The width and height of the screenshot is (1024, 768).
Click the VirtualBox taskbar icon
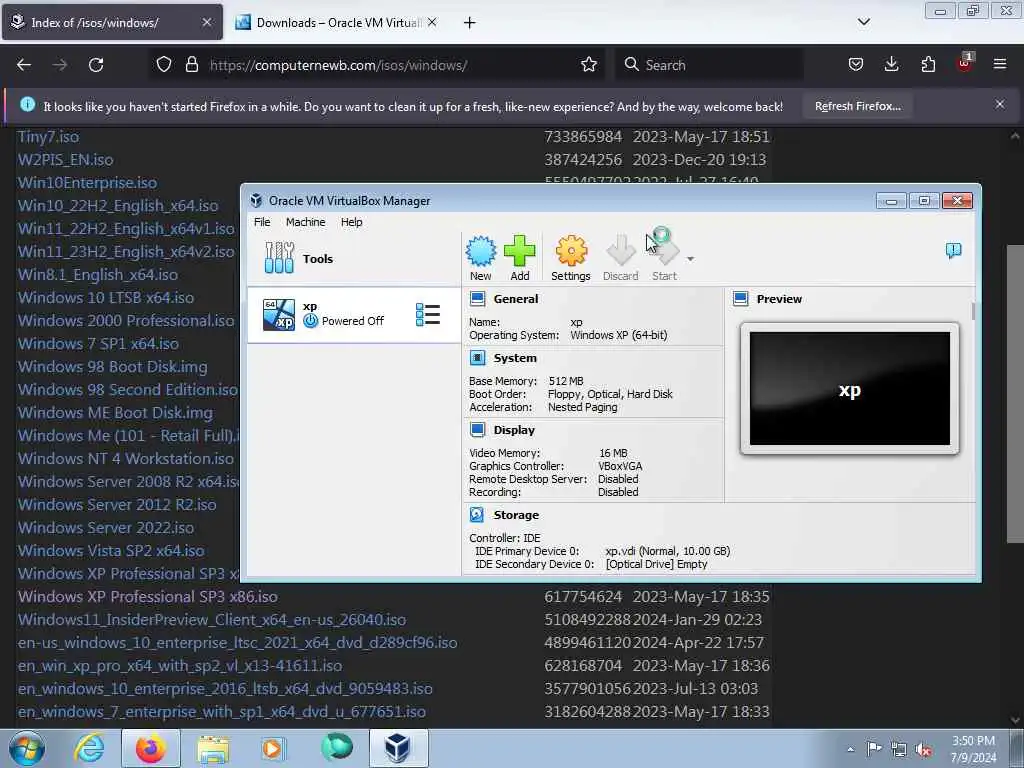point(398,748)
